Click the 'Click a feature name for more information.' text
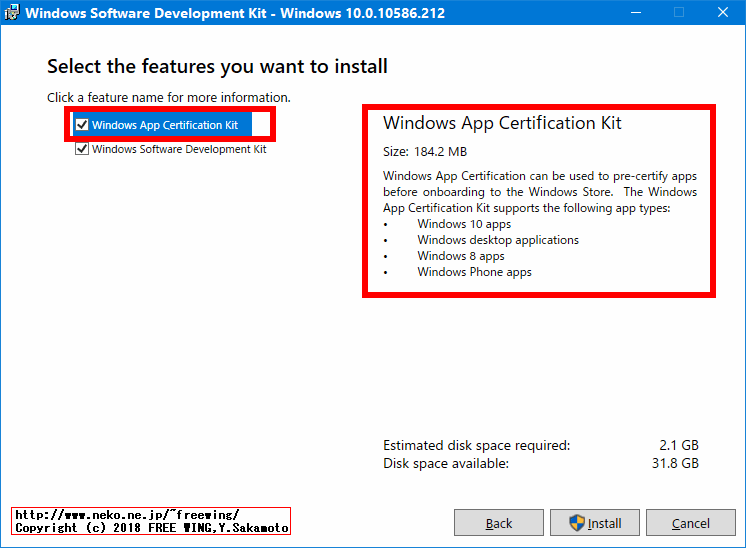This screenshot has width=746, height=548. [168, 98]
